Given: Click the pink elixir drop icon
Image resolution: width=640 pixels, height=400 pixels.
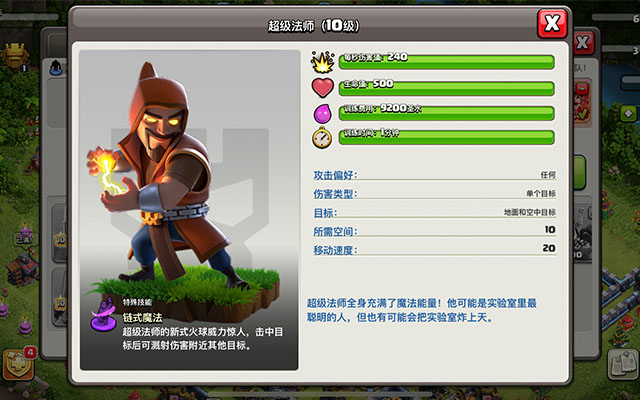Looking at the screenshot, I should coord(322,113).
